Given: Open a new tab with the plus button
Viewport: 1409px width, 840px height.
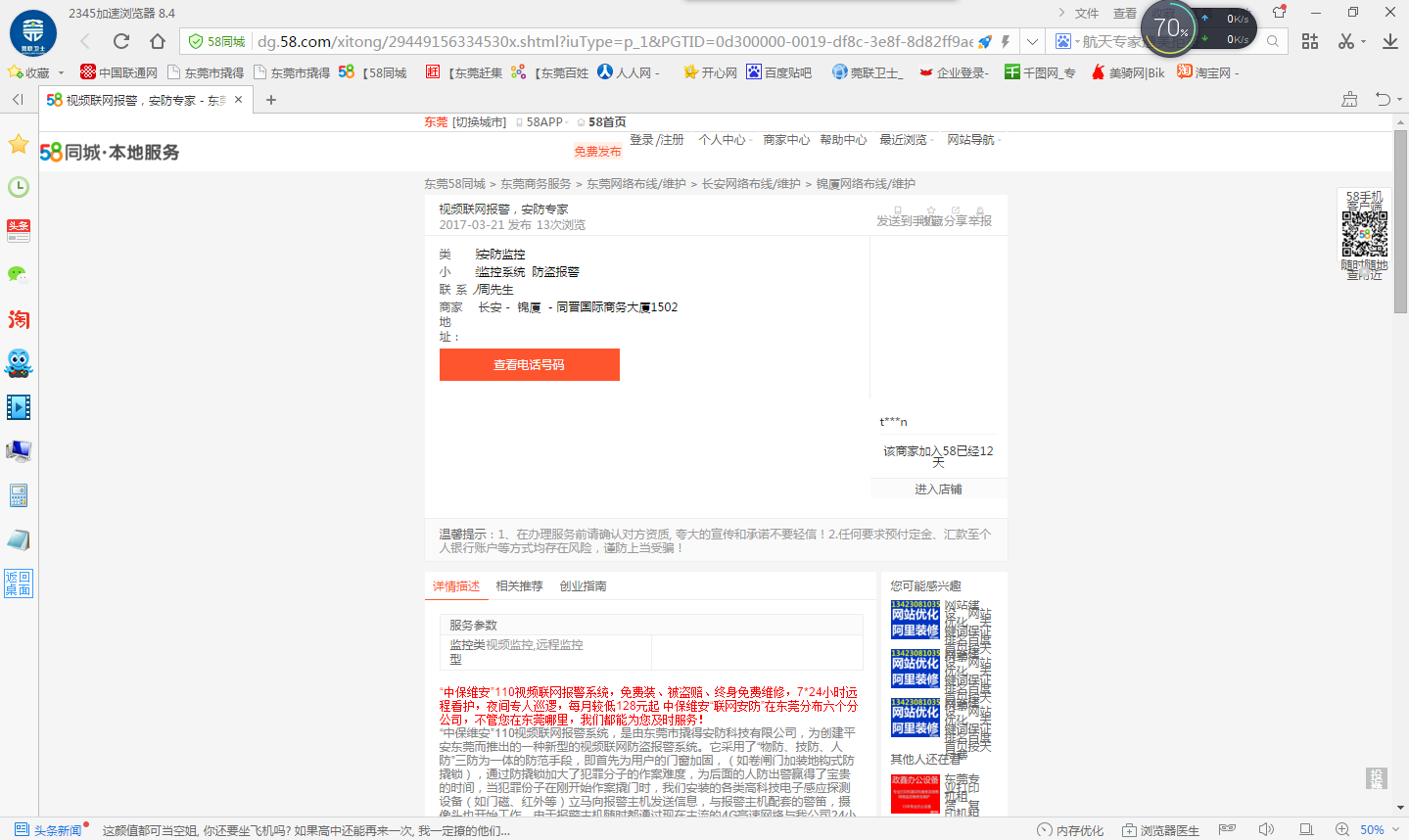Looking at the screenshot, I should pos(271,100).
